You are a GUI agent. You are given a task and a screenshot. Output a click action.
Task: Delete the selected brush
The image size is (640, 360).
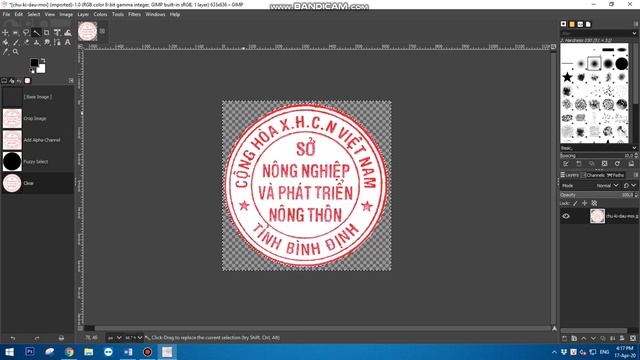click(x=604, y=164)
